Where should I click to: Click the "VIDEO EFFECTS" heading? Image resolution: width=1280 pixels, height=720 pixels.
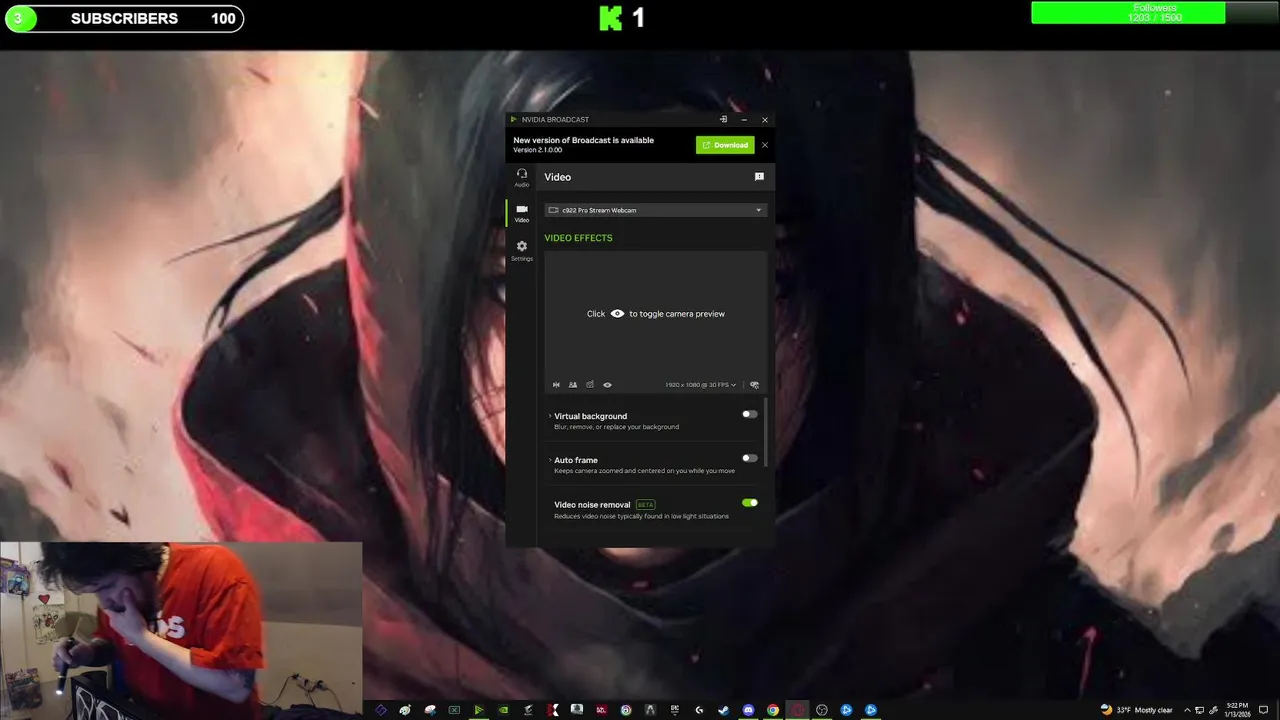pyautogui.click(x=578, y=238)
